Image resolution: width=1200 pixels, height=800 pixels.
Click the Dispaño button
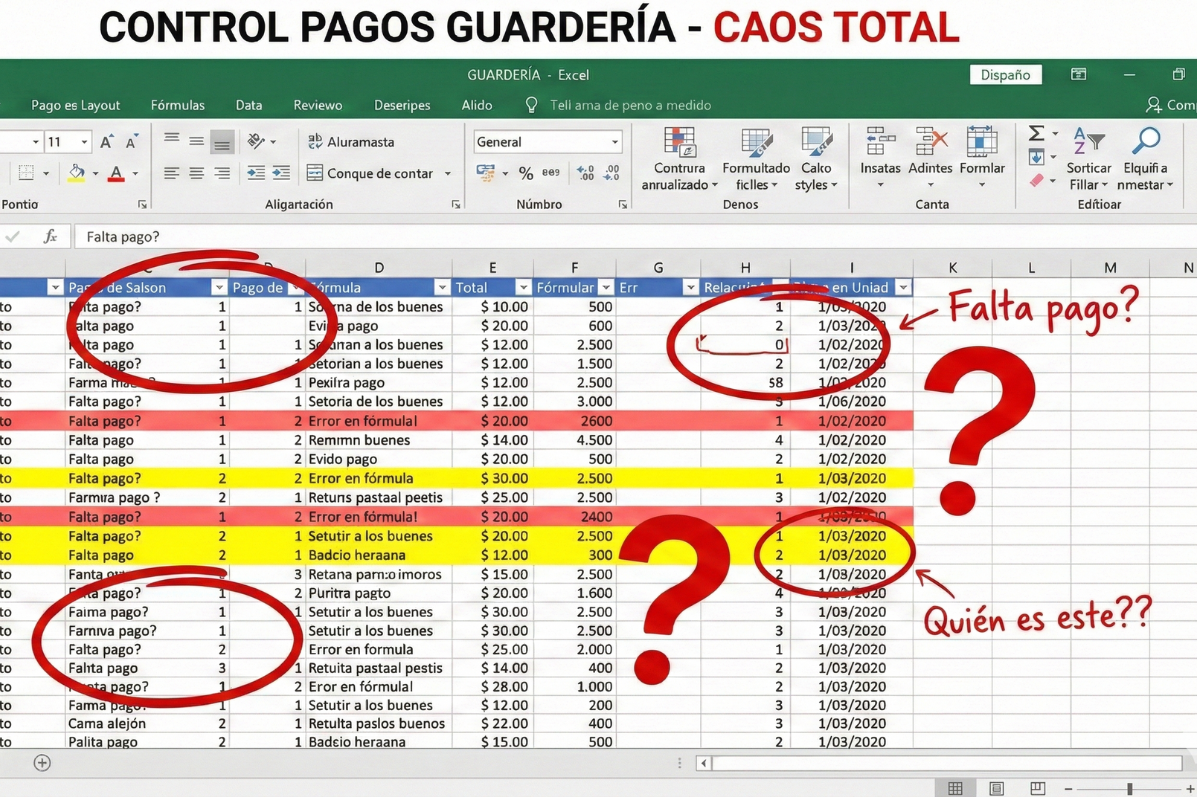point(1005,74)
